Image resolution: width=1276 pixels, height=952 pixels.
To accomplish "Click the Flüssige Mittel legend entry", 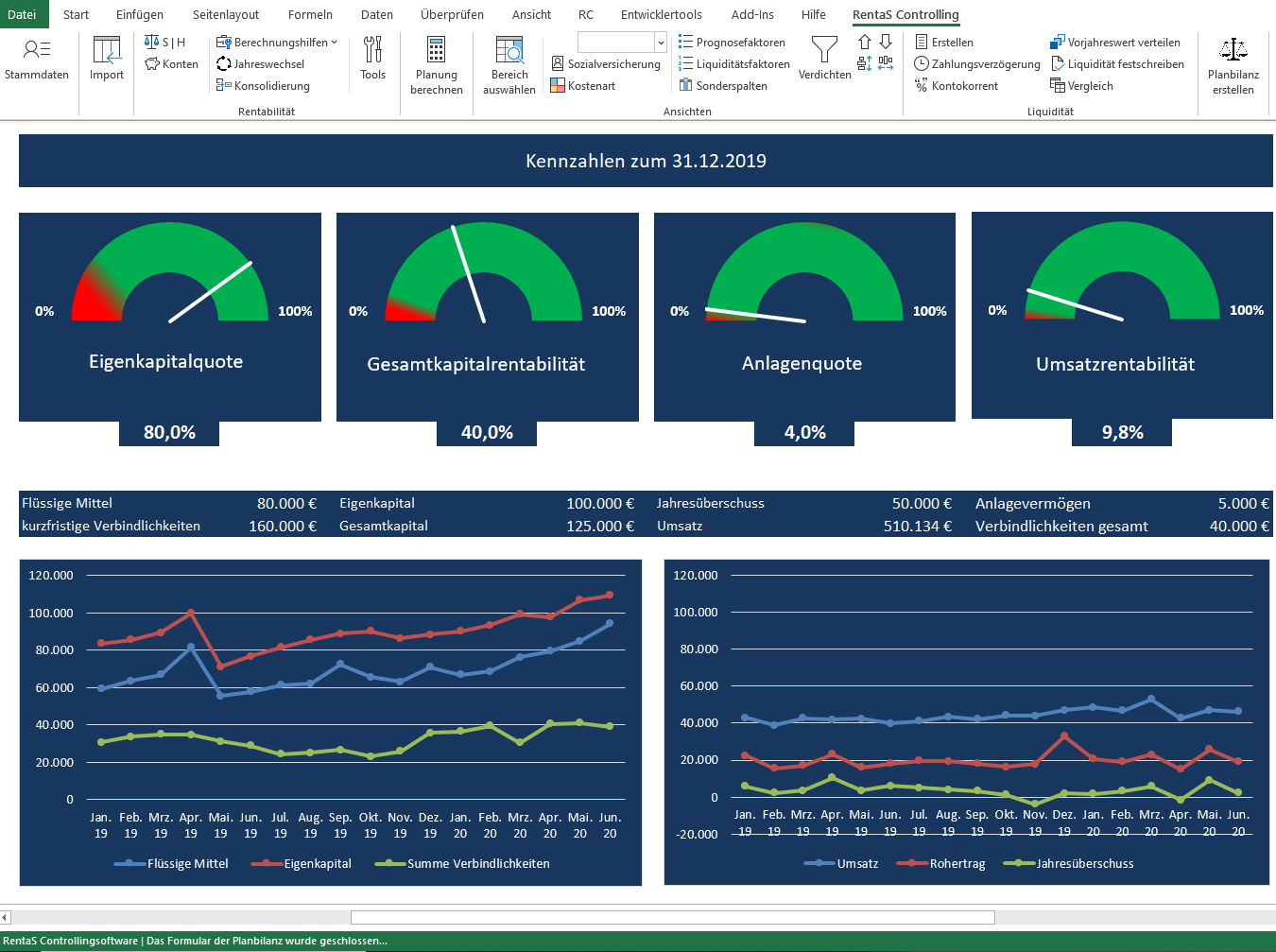I will coord(171,863).
